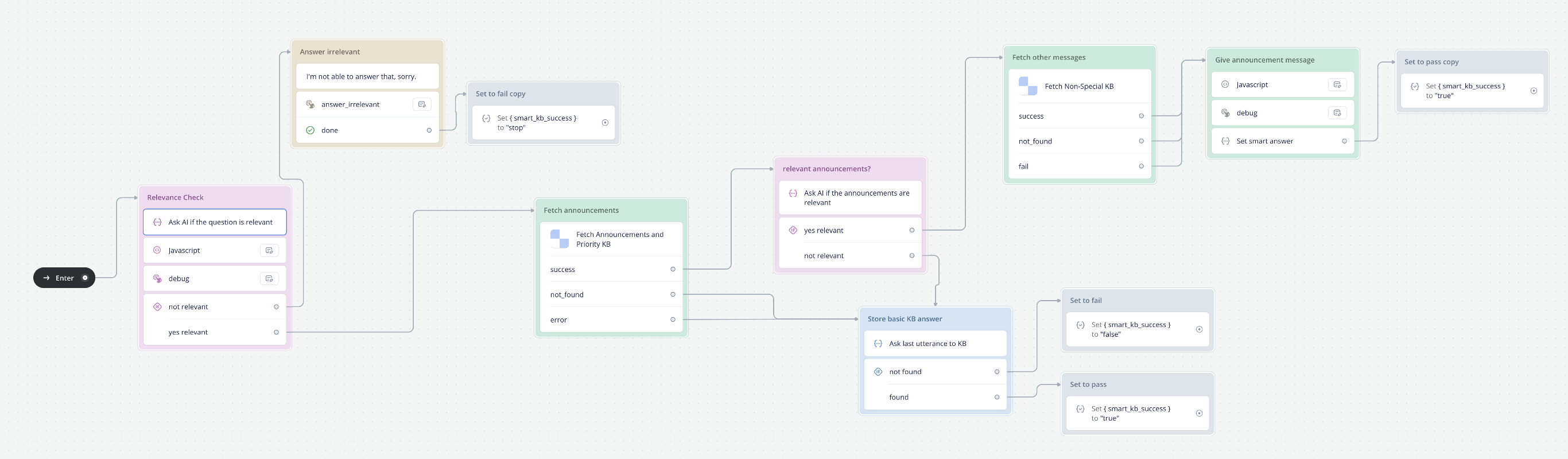
Task: Click the set-variable icon in 'Set to fail copy'
Action: (486, 118)
